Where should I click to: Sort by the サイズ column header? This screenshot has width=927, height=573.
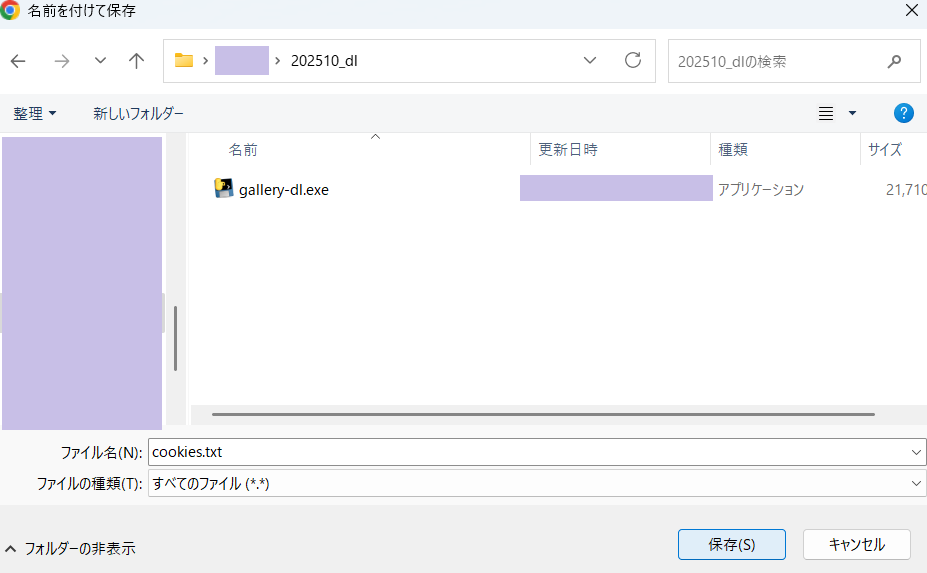point(884,150)
